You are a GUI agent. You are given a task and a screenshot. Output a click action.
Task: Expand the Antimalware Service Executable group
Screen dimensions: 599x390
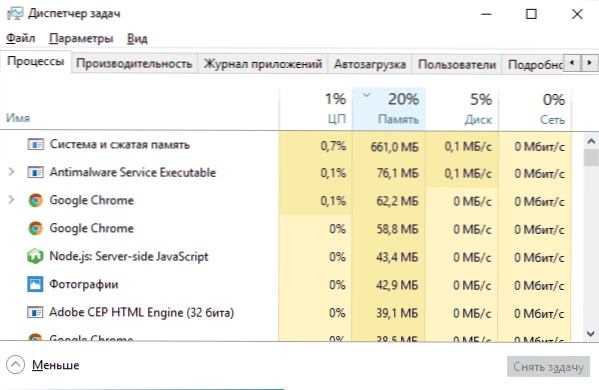[11, 172]
